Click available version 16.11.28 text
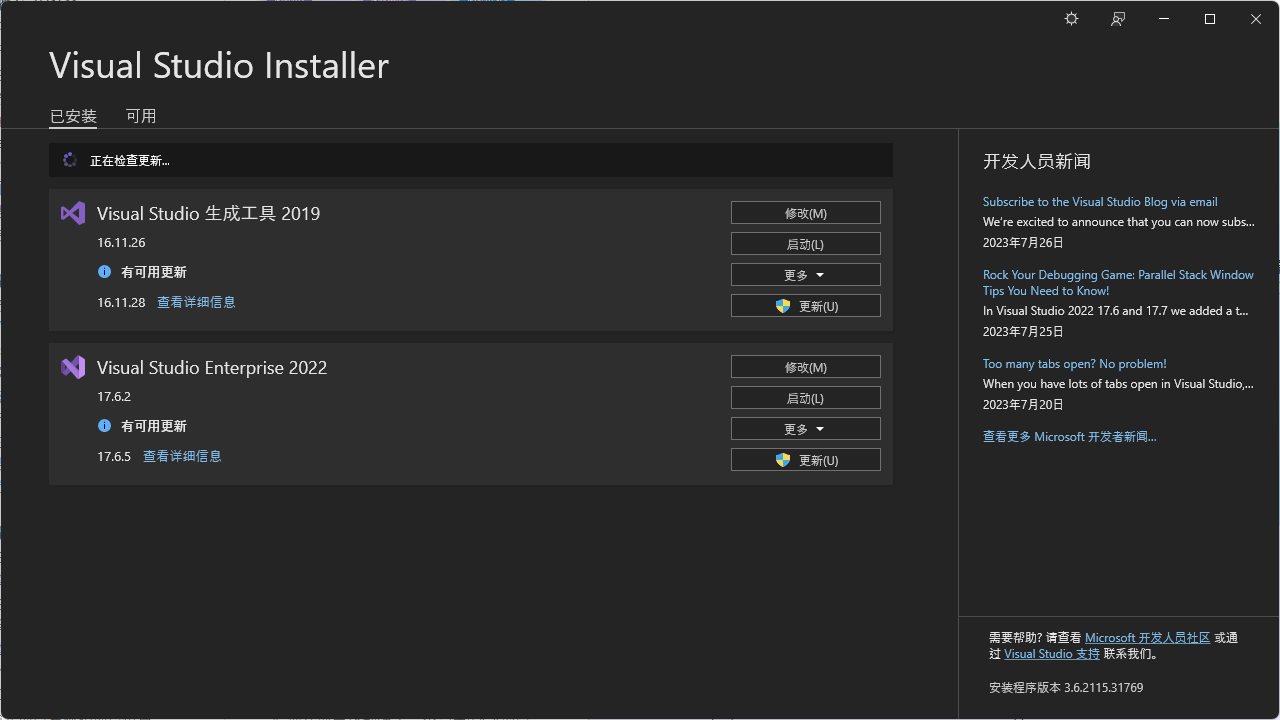This screenshot has width=1280, height=720. 121,302
